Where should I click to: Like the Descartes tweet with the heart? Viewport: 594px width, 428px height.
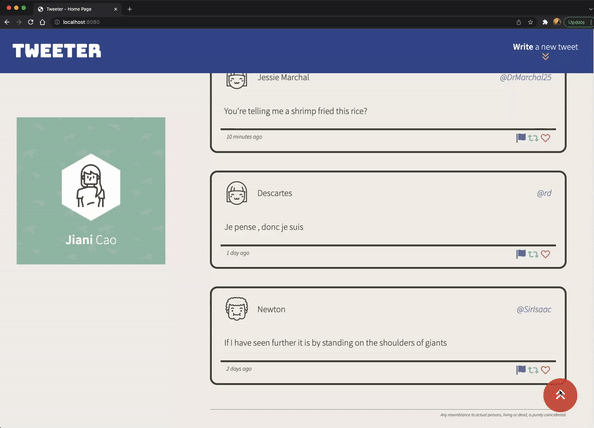[545, 254]
